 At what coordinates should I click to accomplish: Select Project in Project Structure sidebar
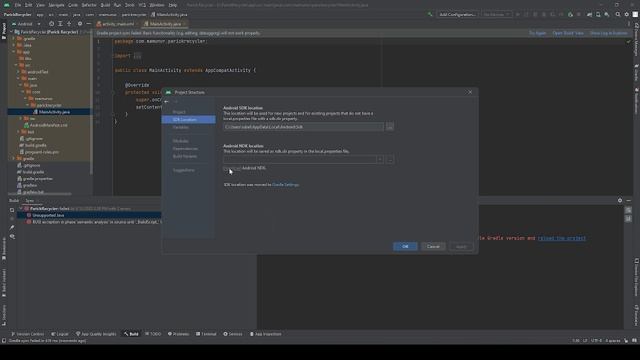click(x=179, y=112)
